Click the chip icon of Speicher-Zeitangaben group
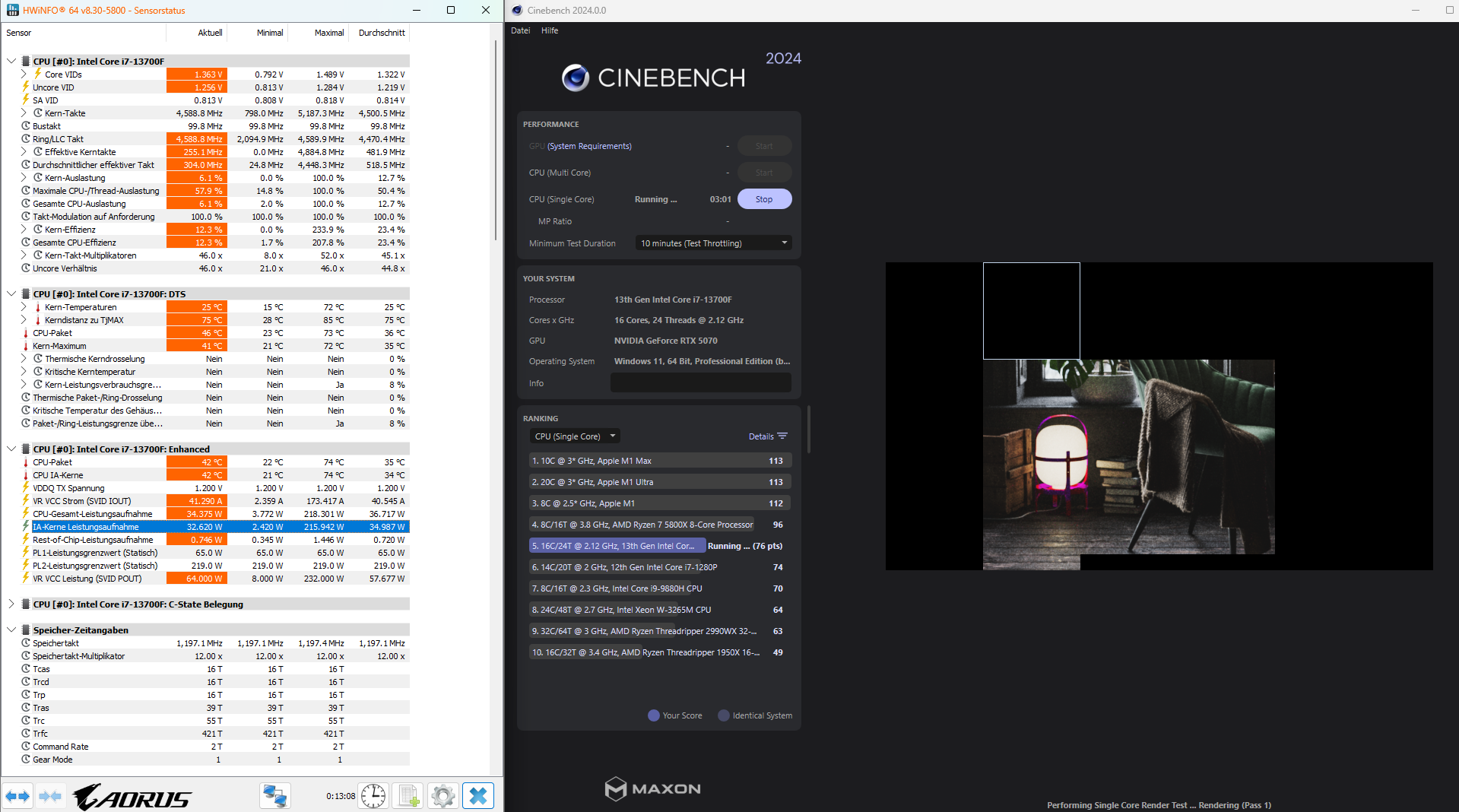1459x812 pixels. pyautogui.click(x=26, y=630)
